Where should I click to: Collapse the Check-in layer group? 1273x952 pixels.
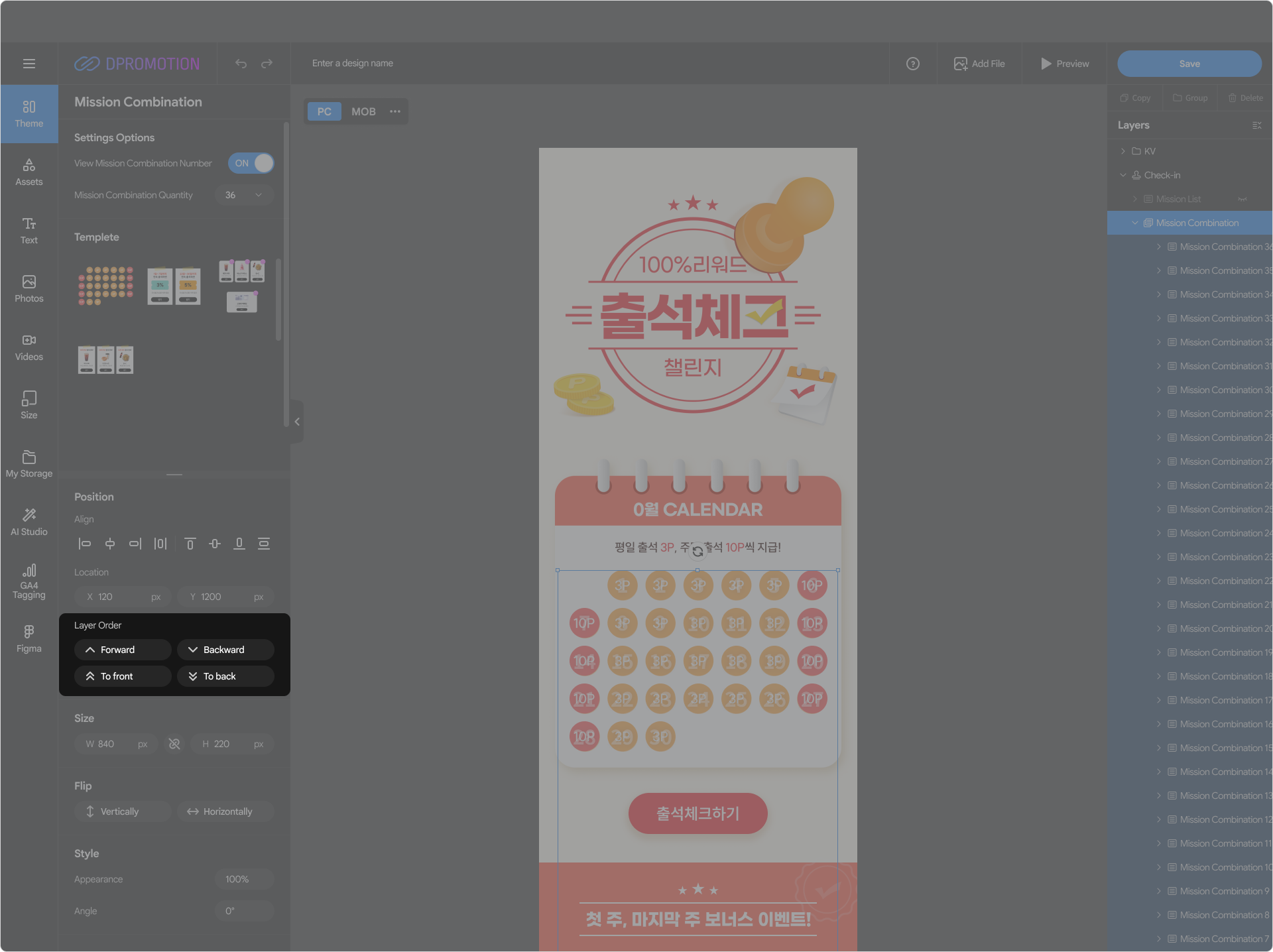tap(1123, 175)
